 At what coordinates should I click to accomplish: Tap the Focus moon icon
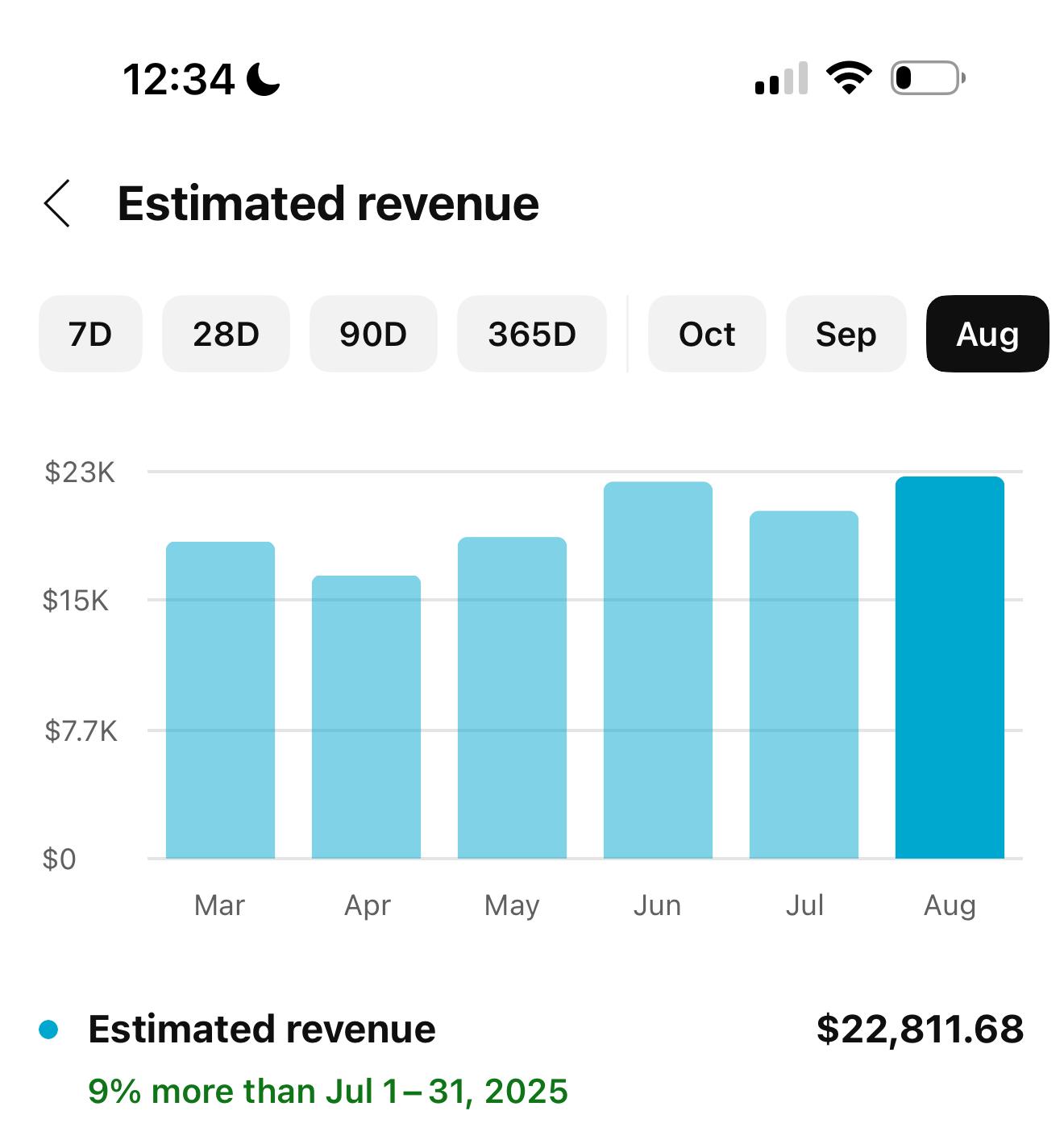click(x=263, y=80)
